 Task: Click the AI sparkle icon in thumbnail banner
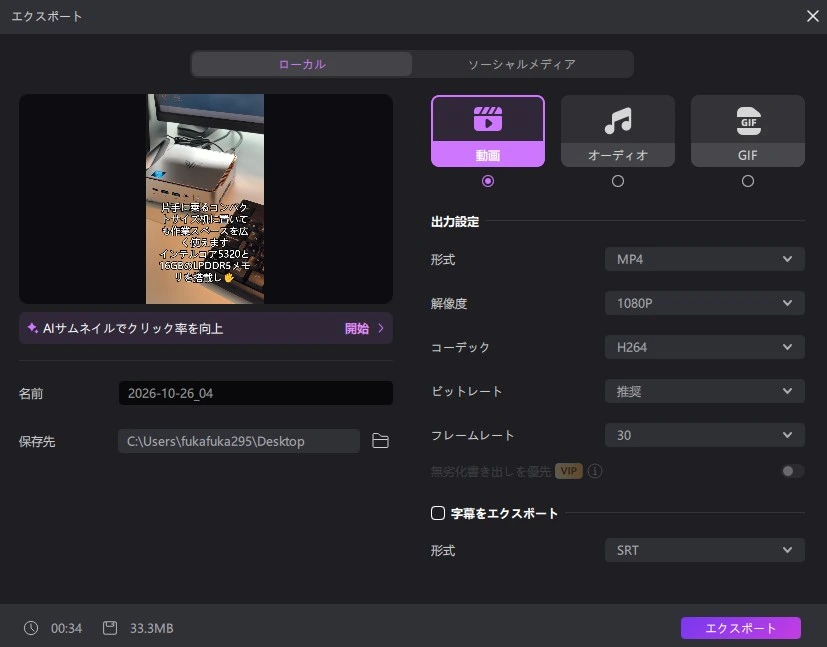[33, 328]
